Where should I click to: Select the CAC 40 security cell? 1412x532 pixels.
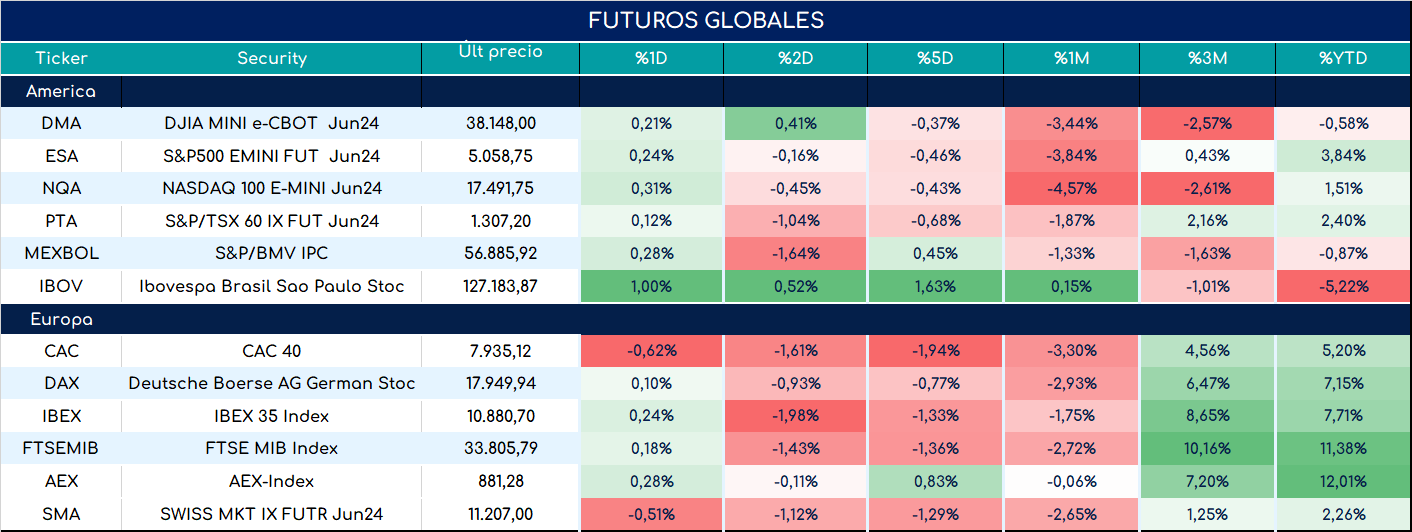(272, 351)
